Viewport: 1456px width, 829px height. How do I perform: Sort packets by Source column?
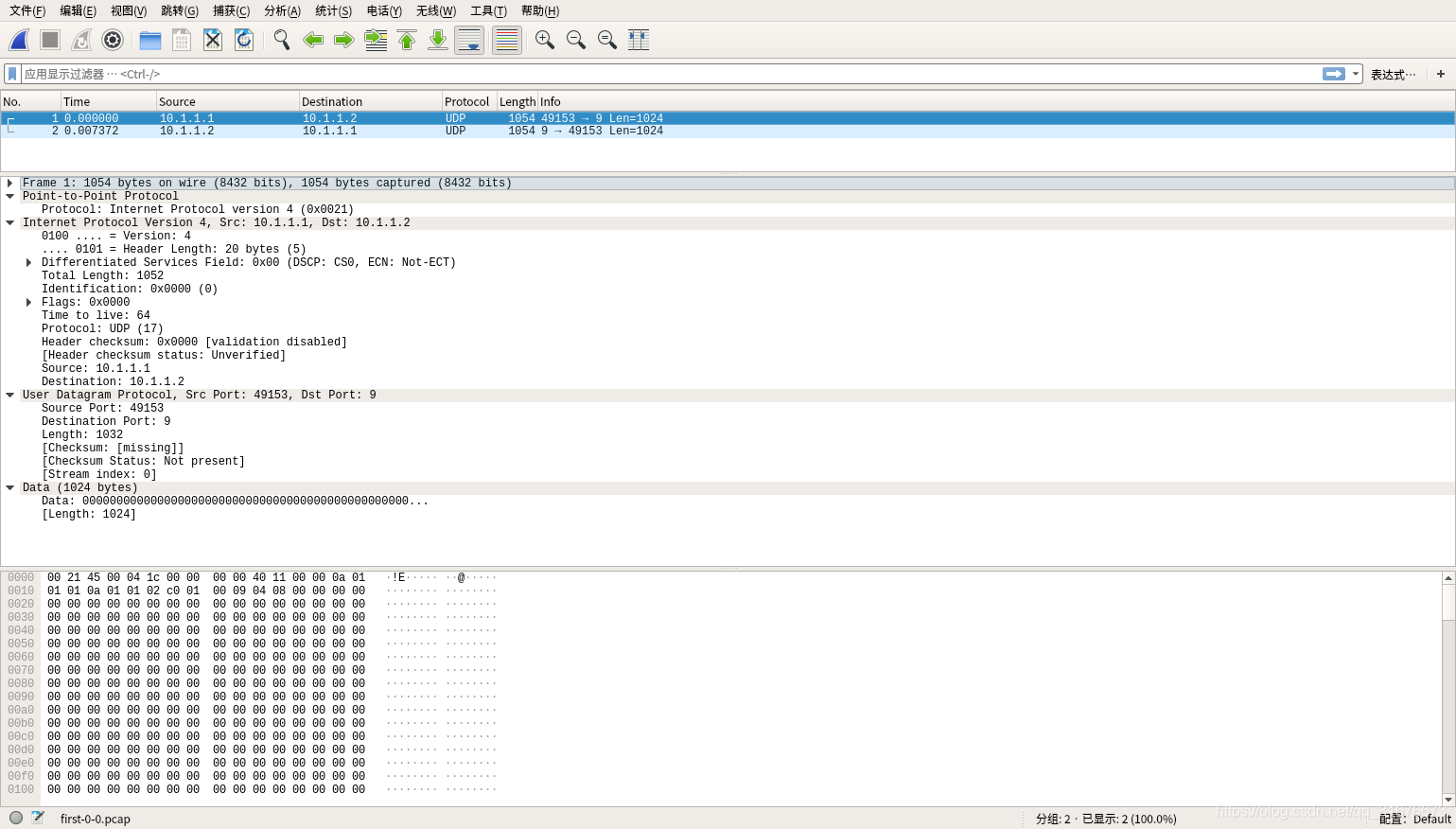point(227,101)
